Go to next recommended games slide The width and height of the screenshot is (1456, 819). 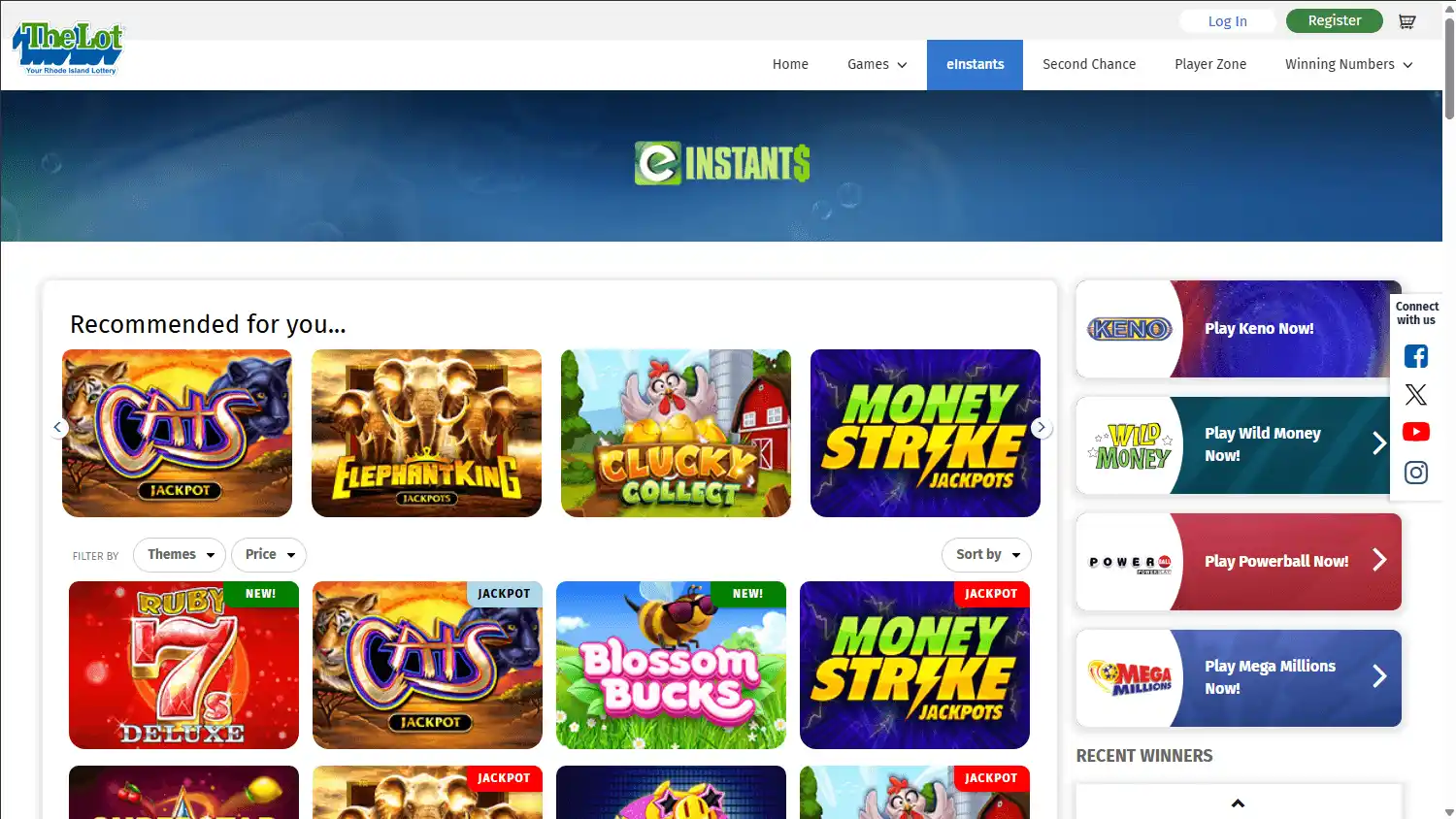click(1042, 427)
